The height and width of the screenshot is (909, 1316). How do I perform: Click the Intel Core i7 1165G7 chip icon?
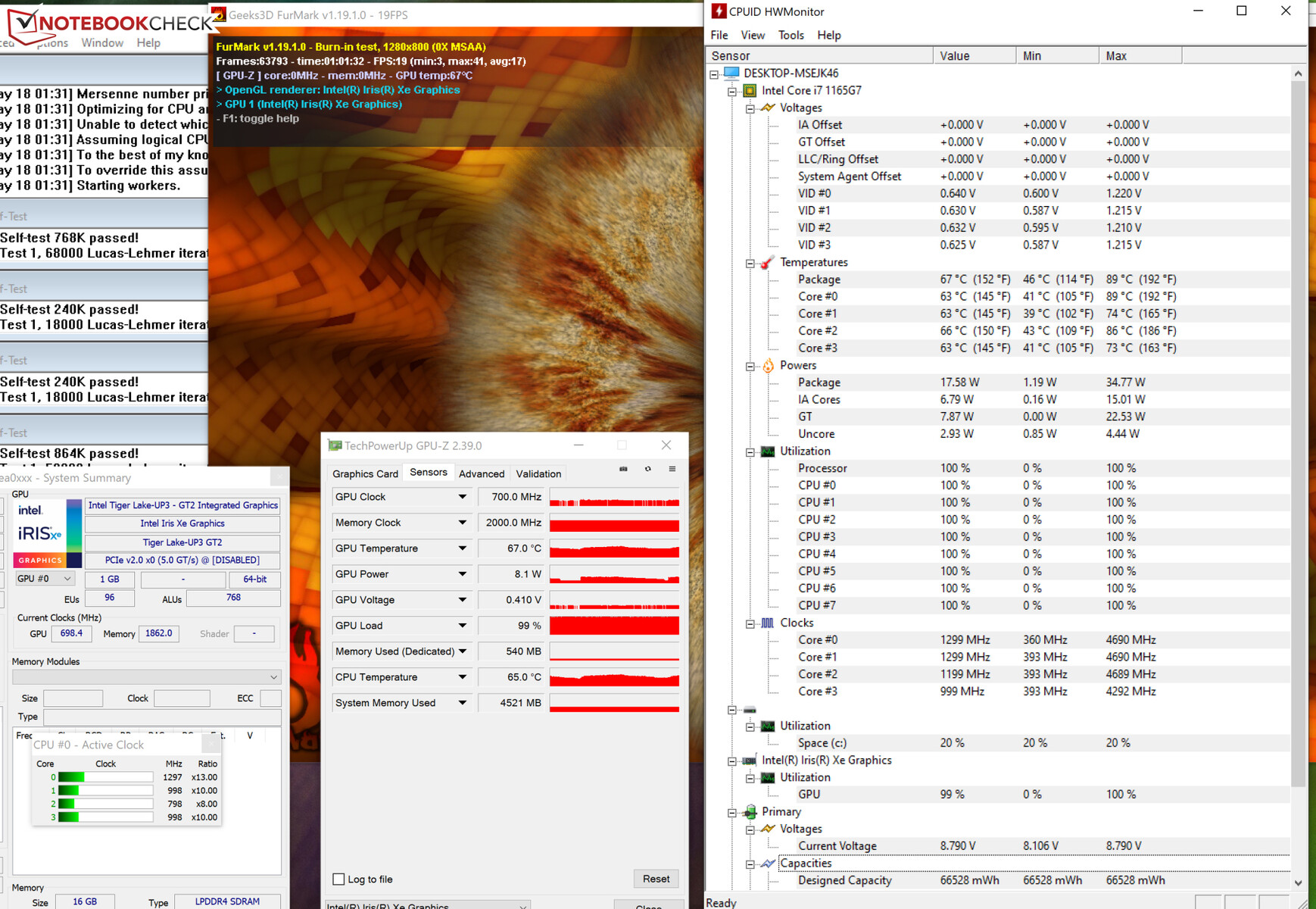[x=750, y=91]
